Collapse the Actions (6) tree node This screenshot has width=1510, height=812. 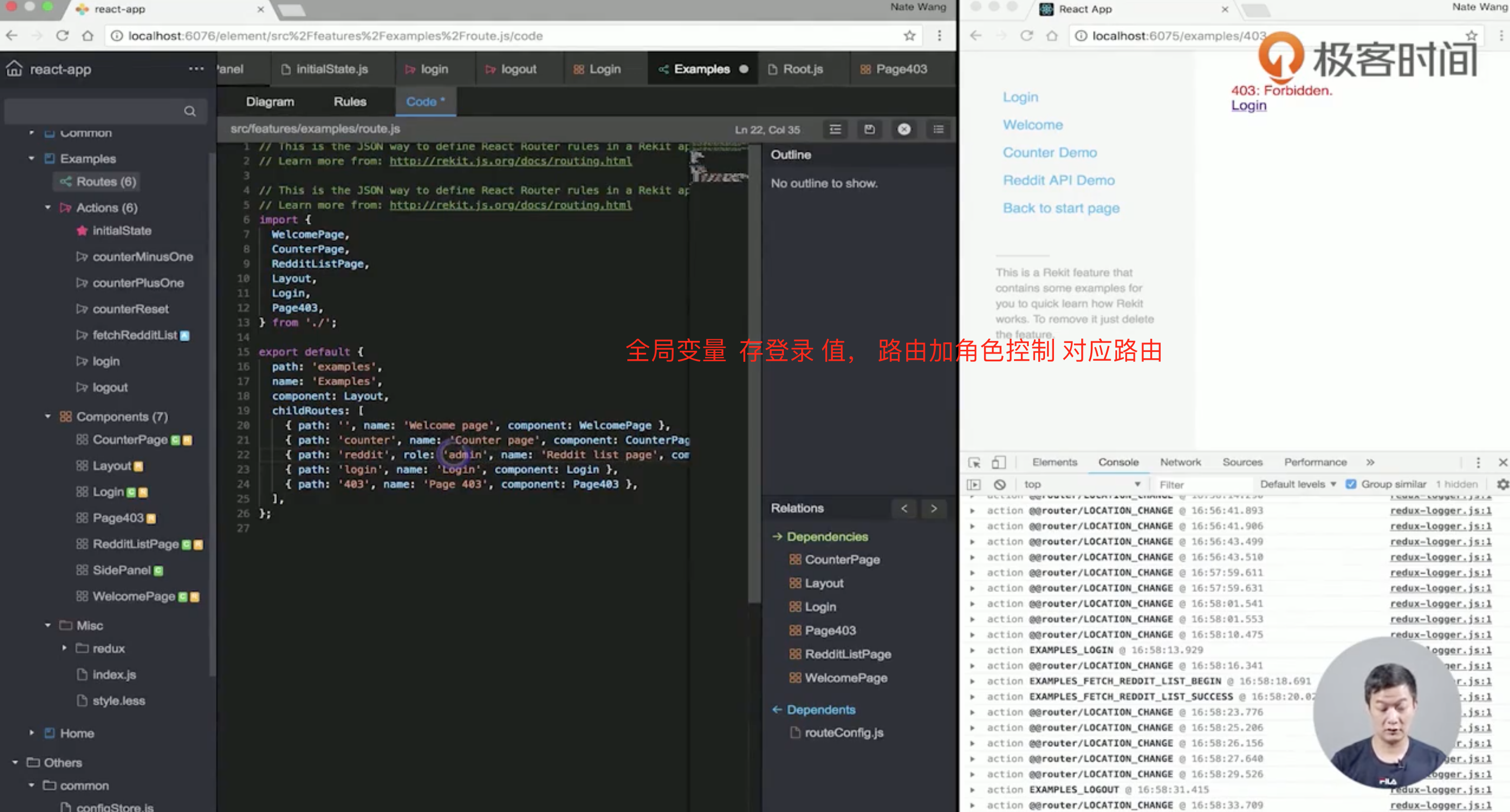(48, 207)
